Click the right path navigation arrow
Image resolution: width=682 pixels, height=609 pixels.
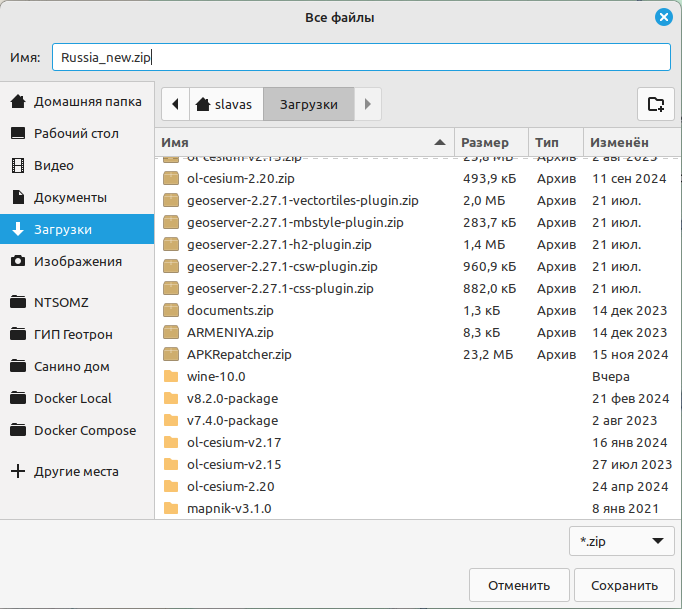(368, 104)
